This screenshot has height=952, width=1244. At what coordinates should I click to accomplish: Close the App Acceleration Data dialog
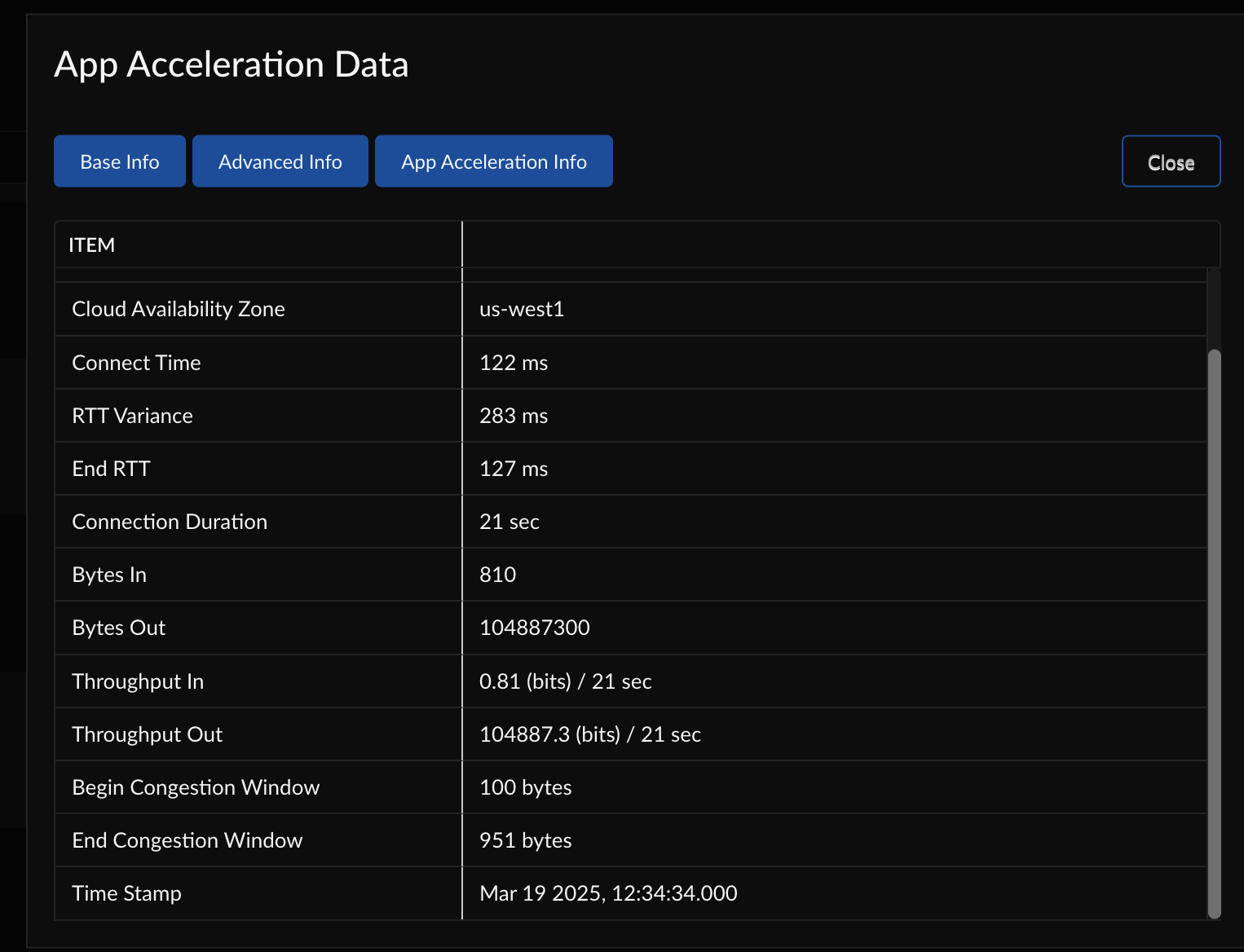pyautogui.click(x=1170, y=161)
